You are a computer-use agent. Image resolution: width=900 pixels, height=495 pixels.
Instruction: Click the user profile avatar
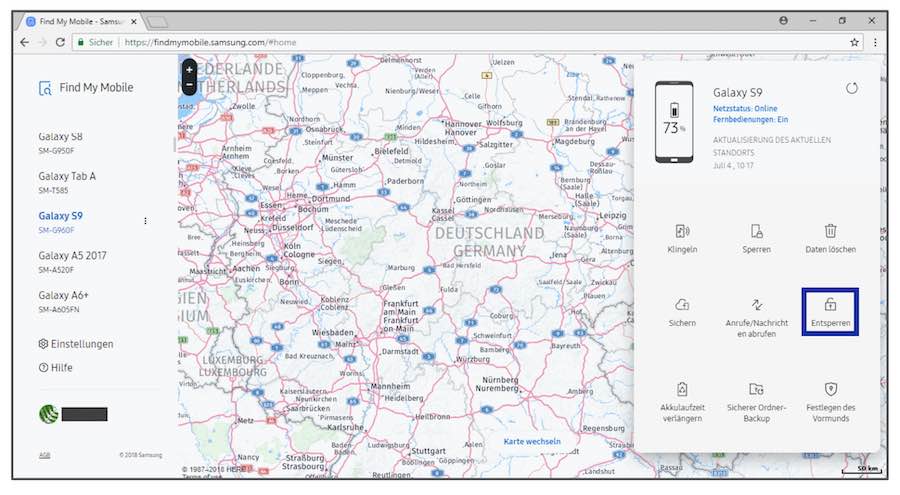click(x=48, y=414)
